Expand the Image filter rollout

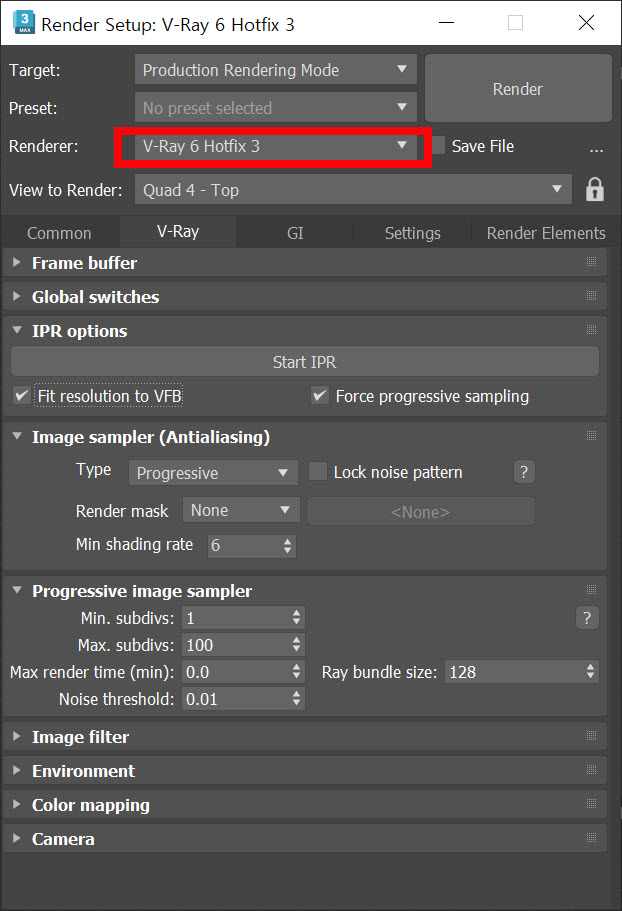click(17, 737)
